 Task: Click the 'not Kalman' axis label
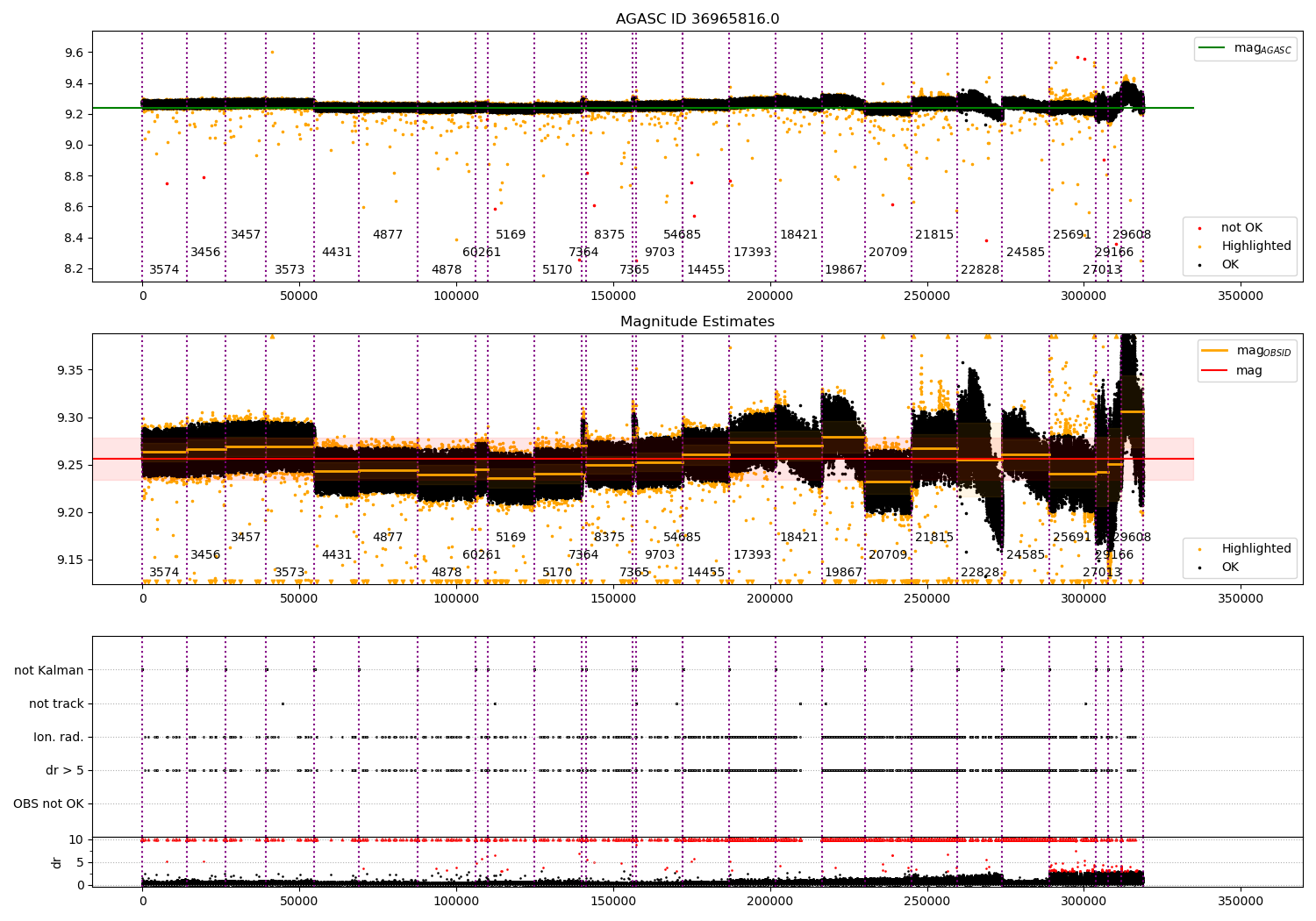coord(49,671)
